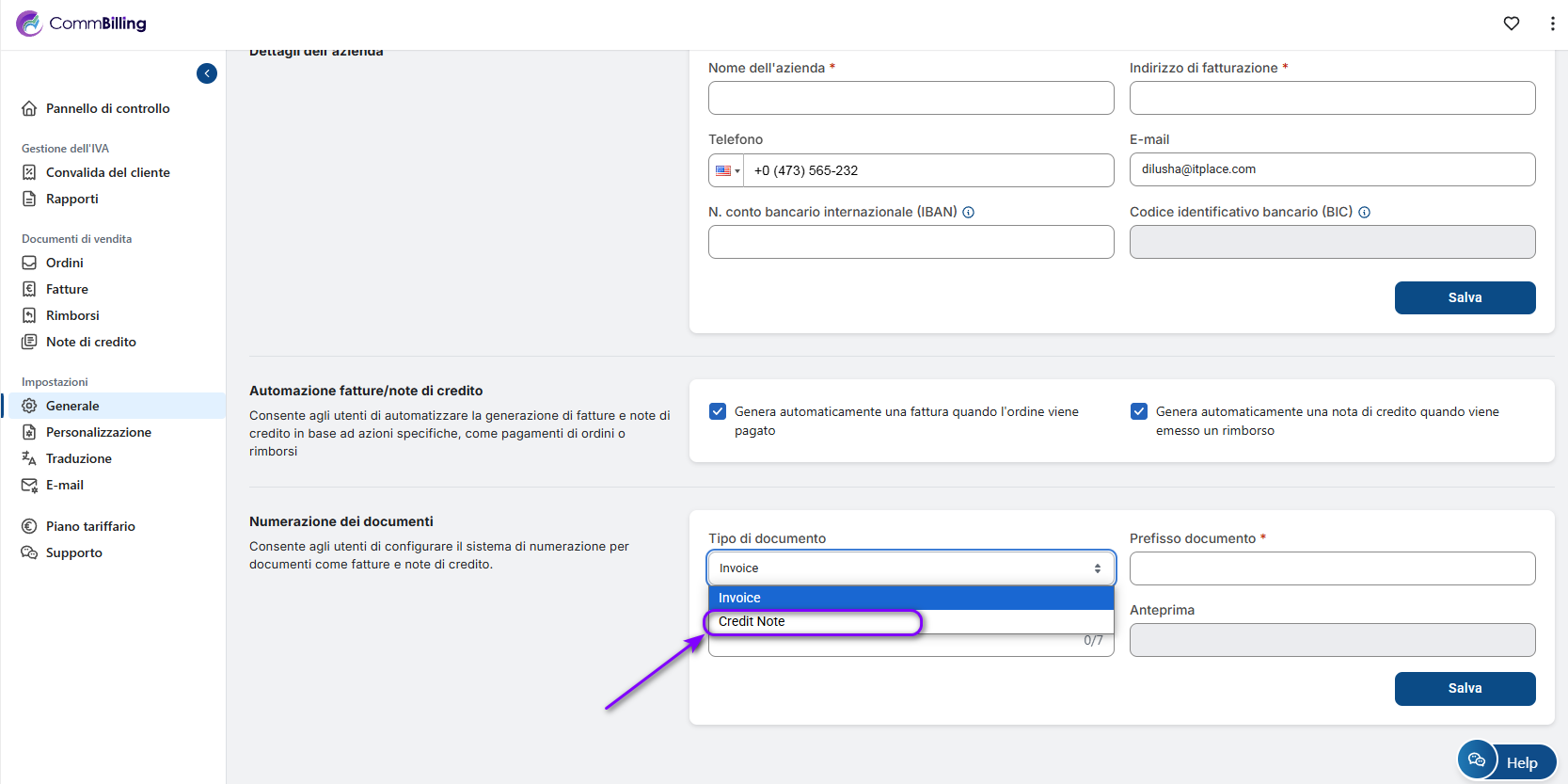The width and height of the screenshot is (1568, 784).
Task: Select Credit Note from the dropdown list
Action: click(x=752, y=621)
